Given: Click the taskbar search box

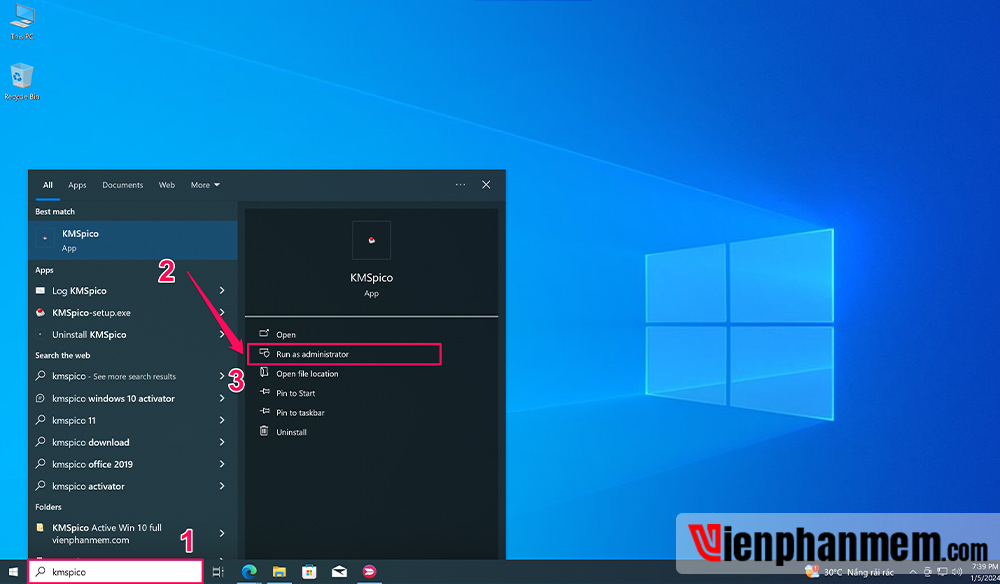Looking at the screenshot, I should pyautogui.click(x=115, y=572).
